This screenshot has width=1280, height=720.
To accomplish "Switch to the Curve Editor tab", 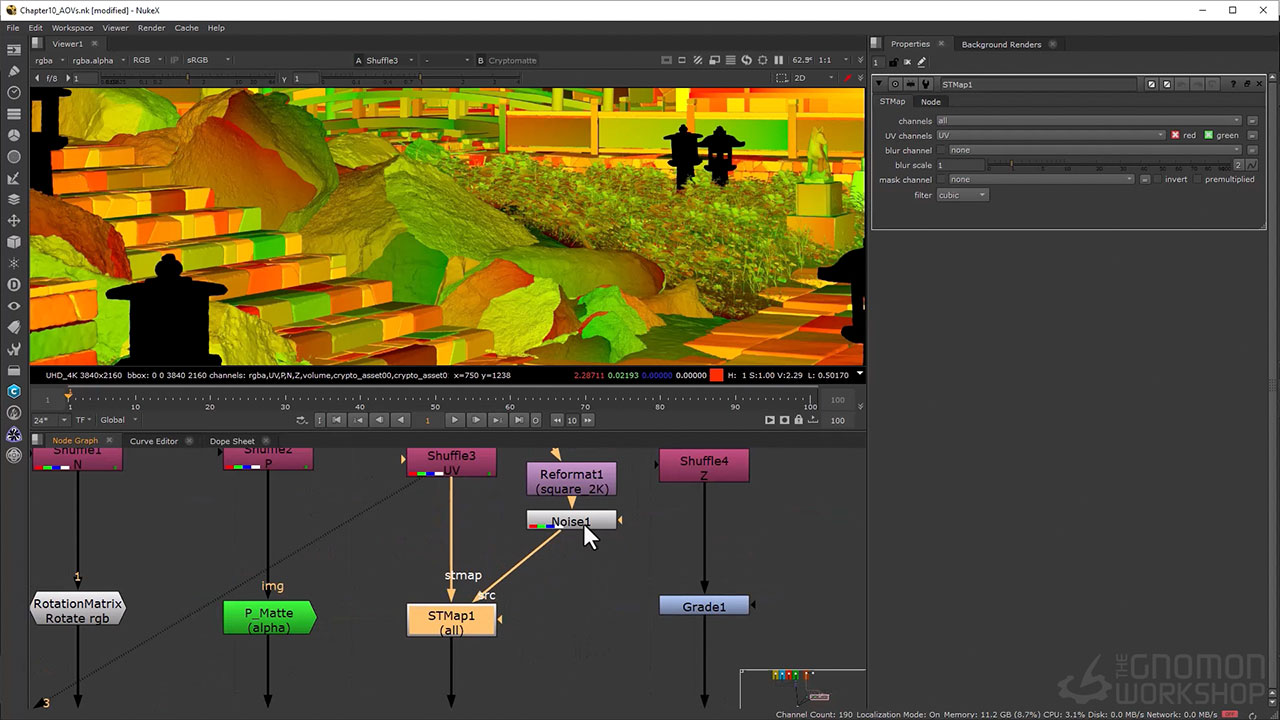I will click(x=153, y=441).
